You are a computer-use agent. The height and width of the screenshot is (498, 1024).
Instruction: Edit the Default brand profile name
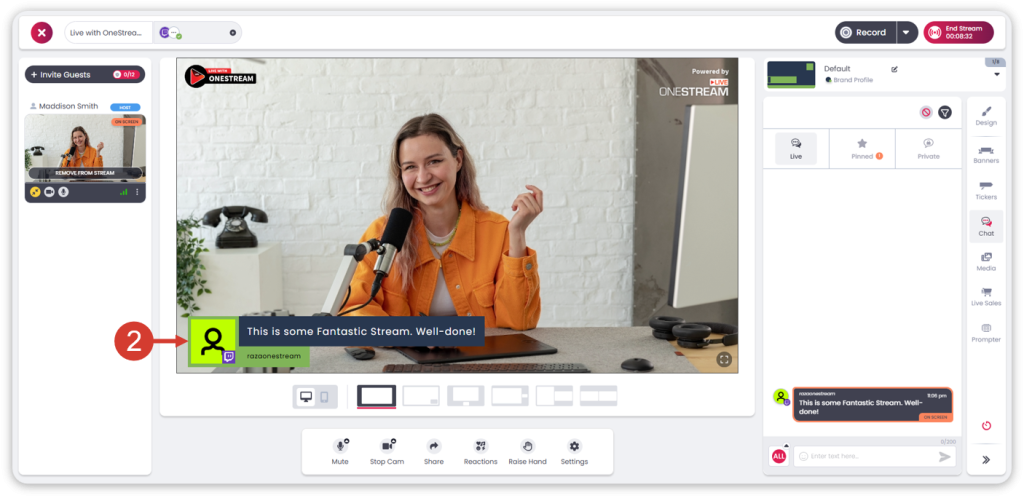[895, 69]
